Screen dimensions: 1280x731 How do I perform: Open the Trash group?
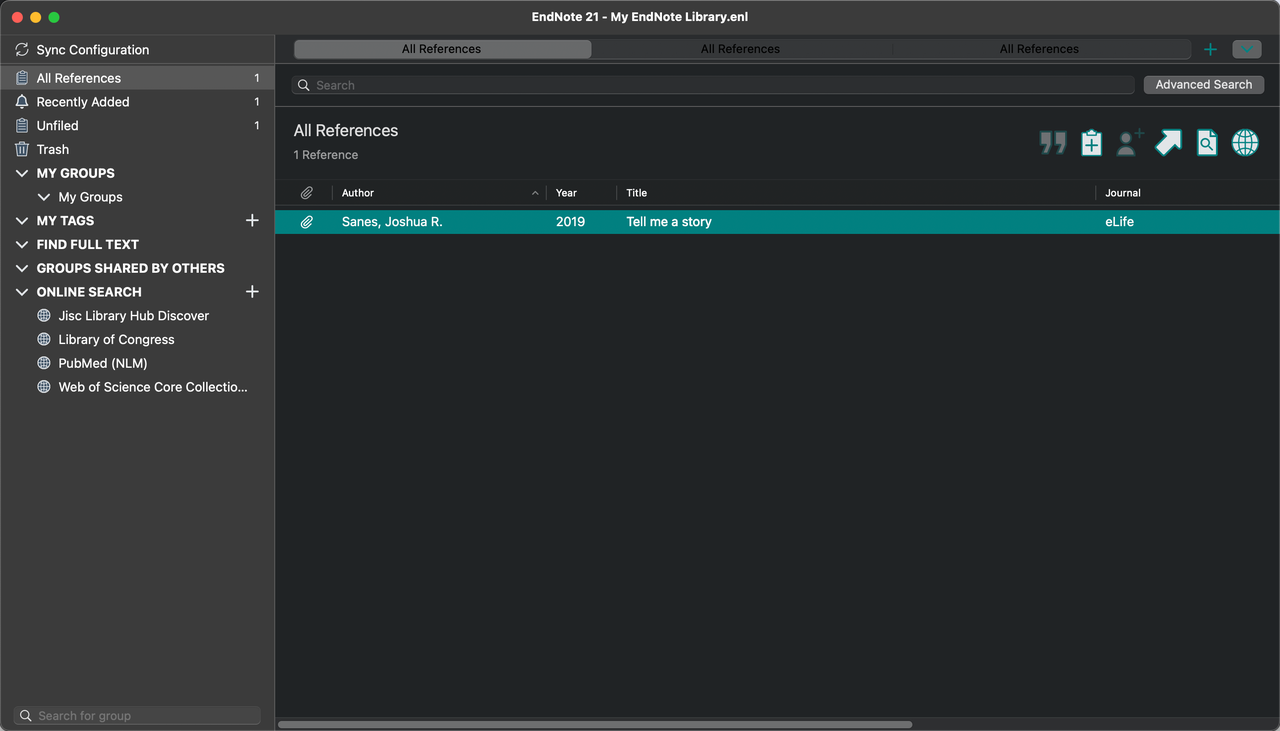tap(137, 149)
